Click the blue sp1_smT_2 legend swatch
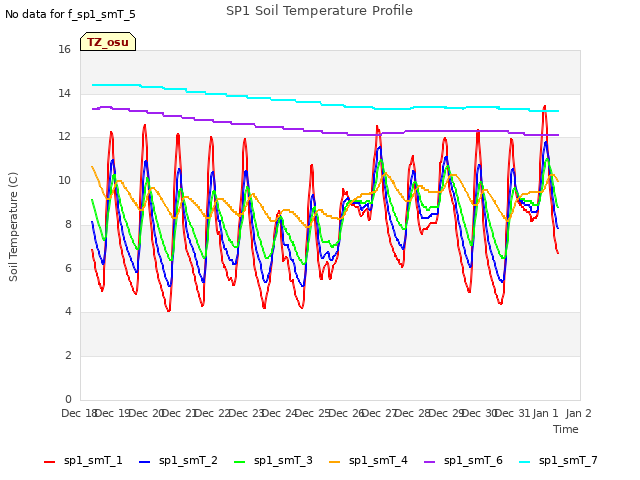Viewport: 640px width, 480px height. point(144,462)
